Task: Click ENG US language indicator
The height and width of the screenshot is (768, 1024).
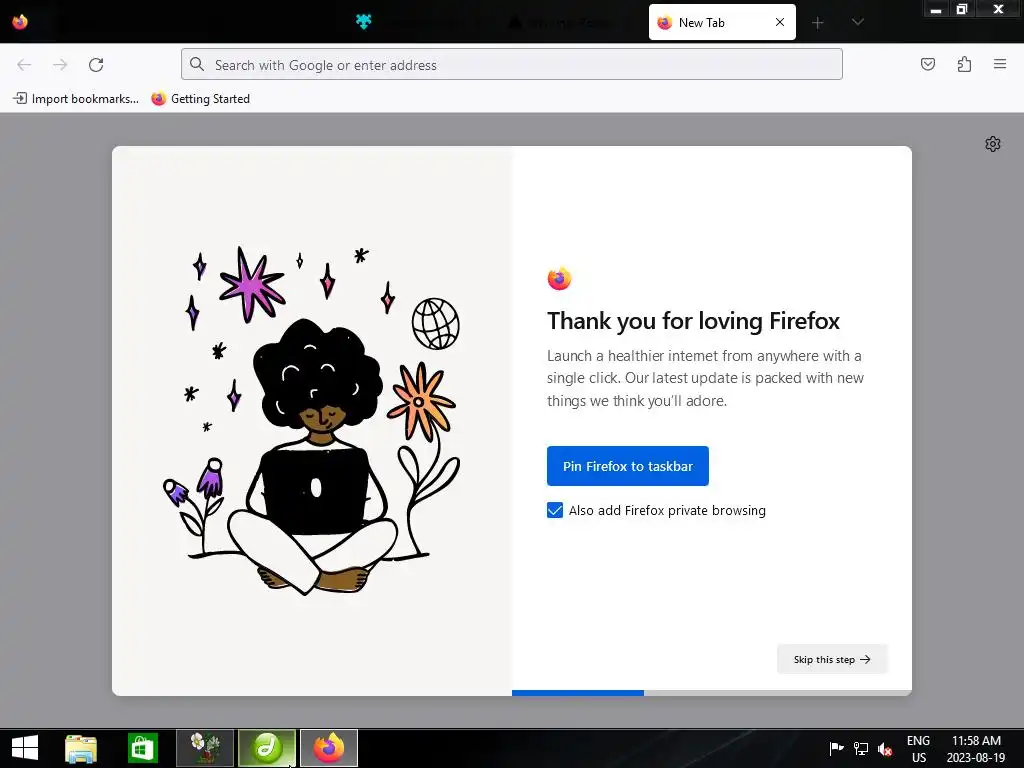Action: click(x=918, y=748)
